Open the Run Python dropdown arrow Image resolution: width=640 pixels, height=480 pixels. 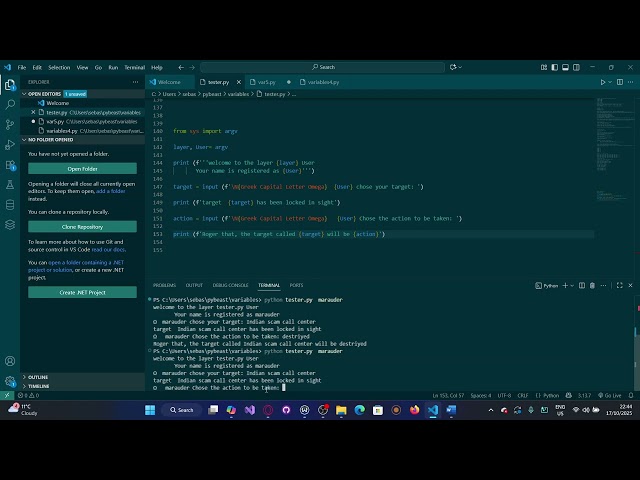tap(610, 82)
